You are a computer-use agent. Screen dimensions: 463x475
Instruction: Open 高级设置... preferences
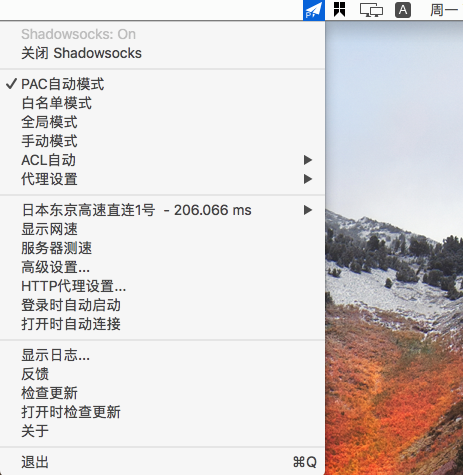(162, 267)
